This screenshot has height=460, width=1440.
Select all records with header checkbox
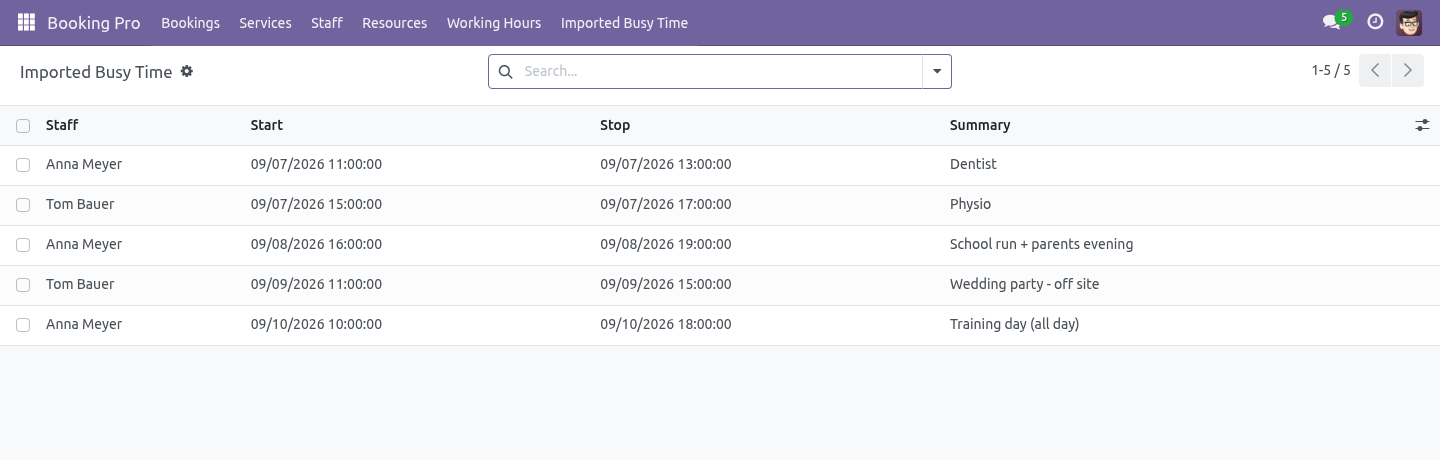pyautogui.click(x=23, y=126)
